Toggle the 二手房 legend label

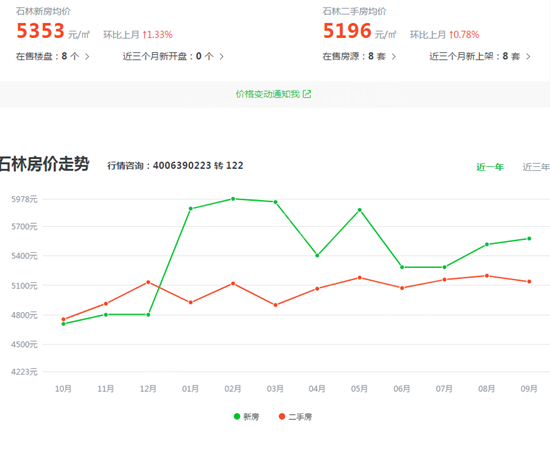click(300, 417)
